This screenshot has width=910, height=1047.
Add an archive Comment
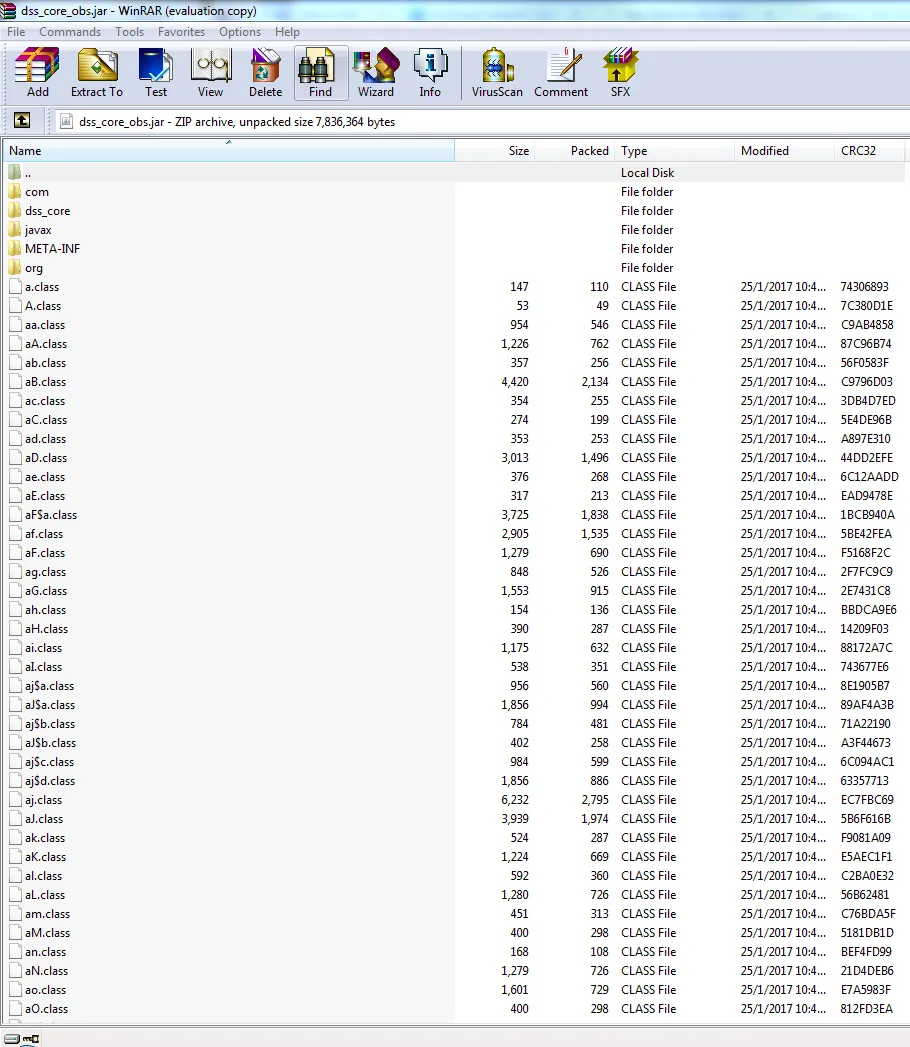561,73
